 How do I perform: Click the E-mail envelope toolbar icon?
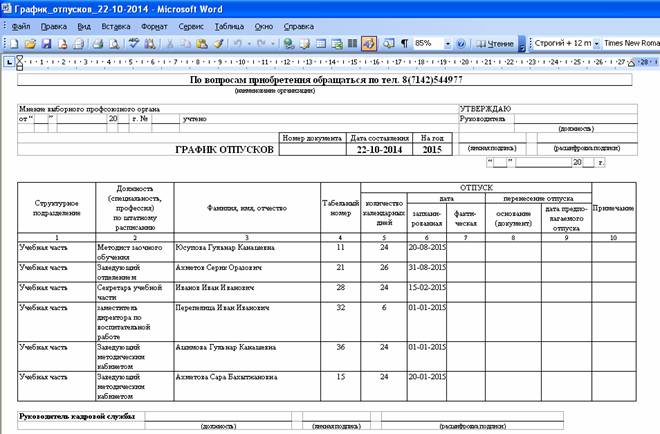(x=79, y=43)
